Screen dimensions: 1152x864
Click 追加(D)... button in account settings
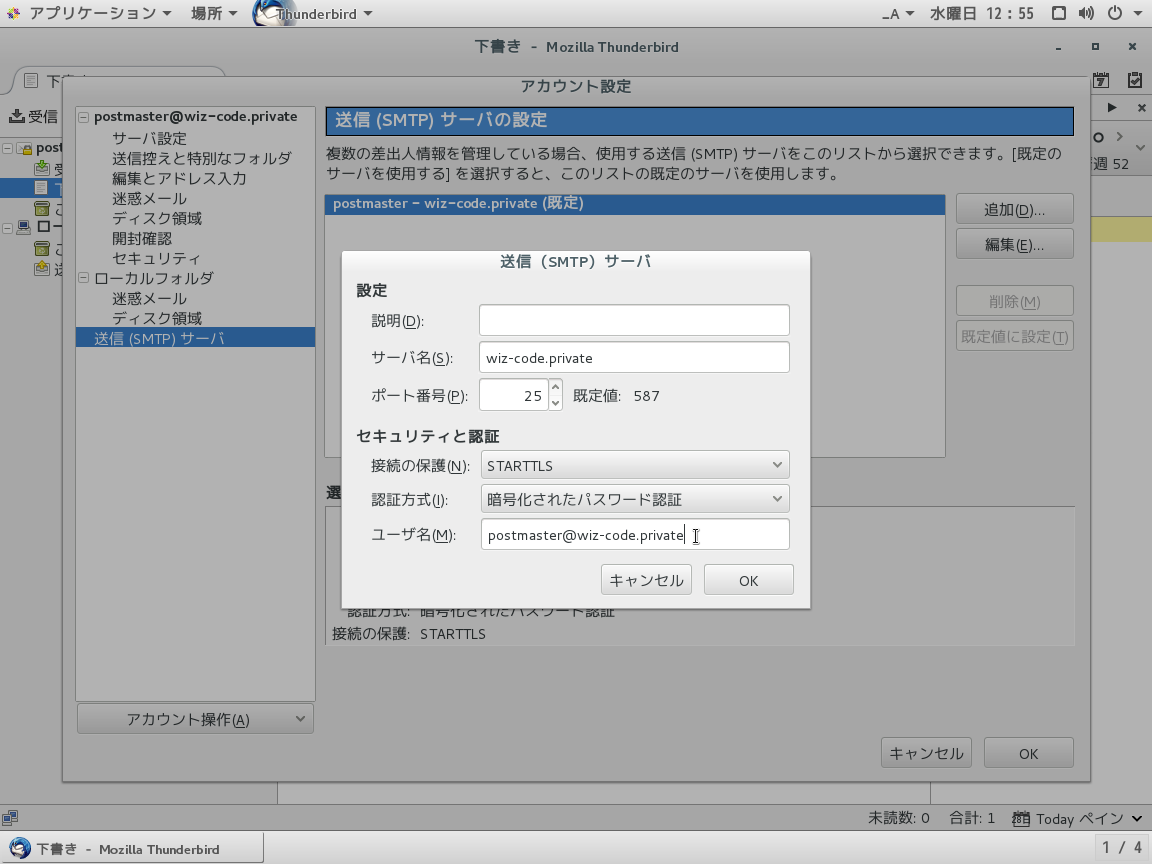(1014, 209)
